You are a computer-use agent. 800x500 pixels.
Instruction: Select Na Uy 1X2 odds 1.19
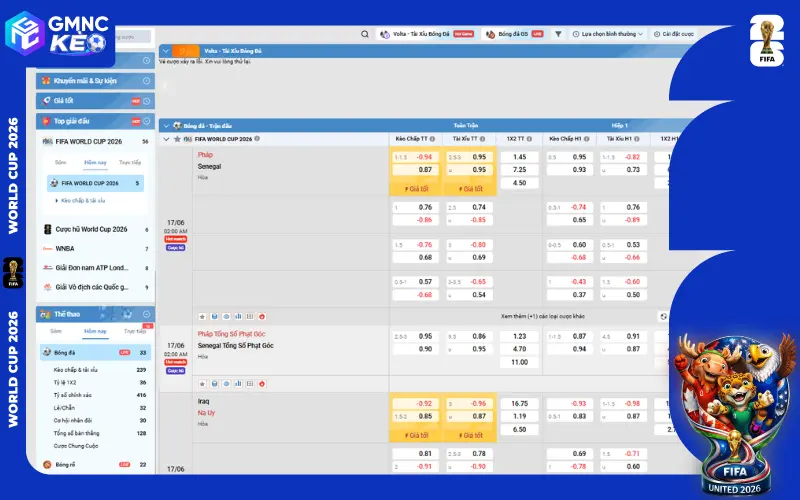pos(519,416)
